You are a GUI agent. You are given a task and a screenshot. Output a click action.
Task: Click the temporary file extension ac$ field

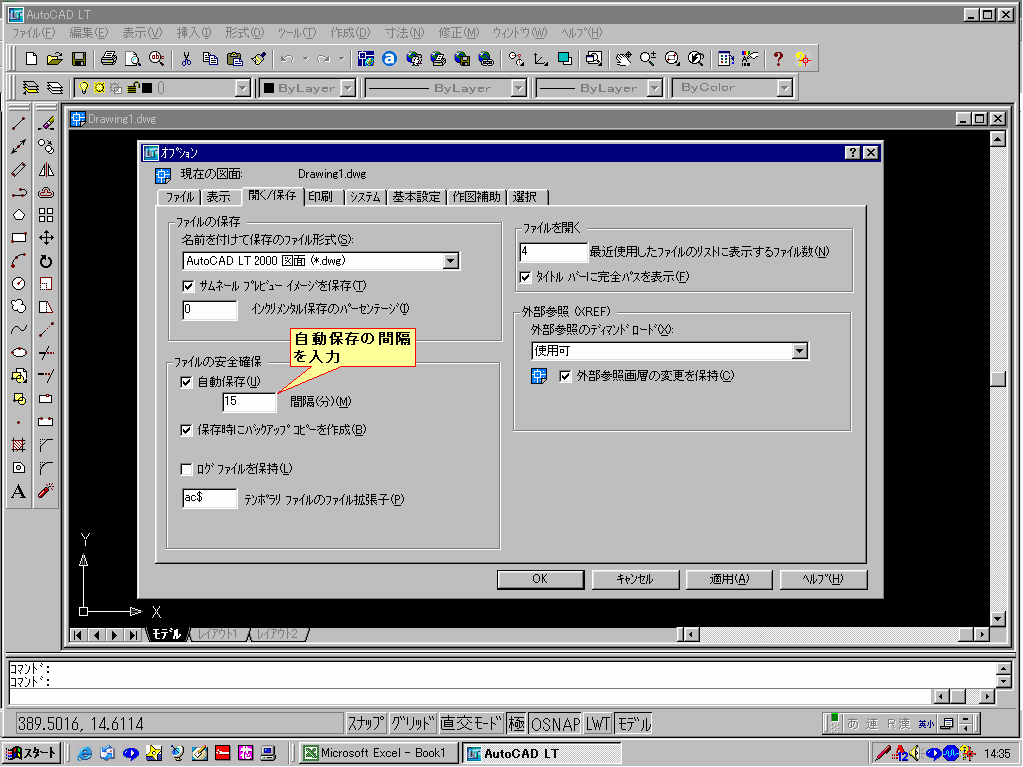click(209, 498)
